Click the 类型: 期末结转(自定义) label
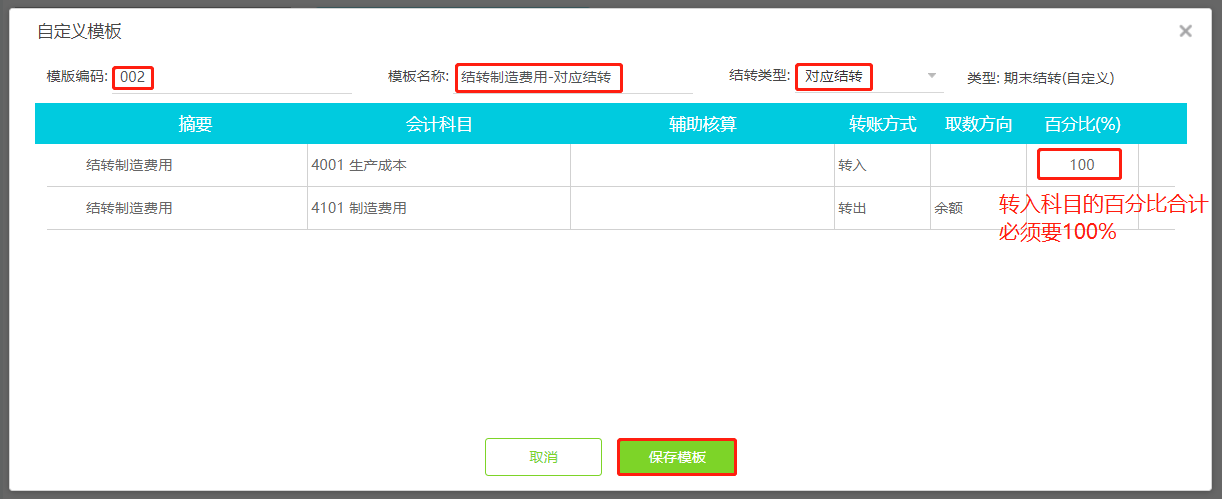 1040,78
